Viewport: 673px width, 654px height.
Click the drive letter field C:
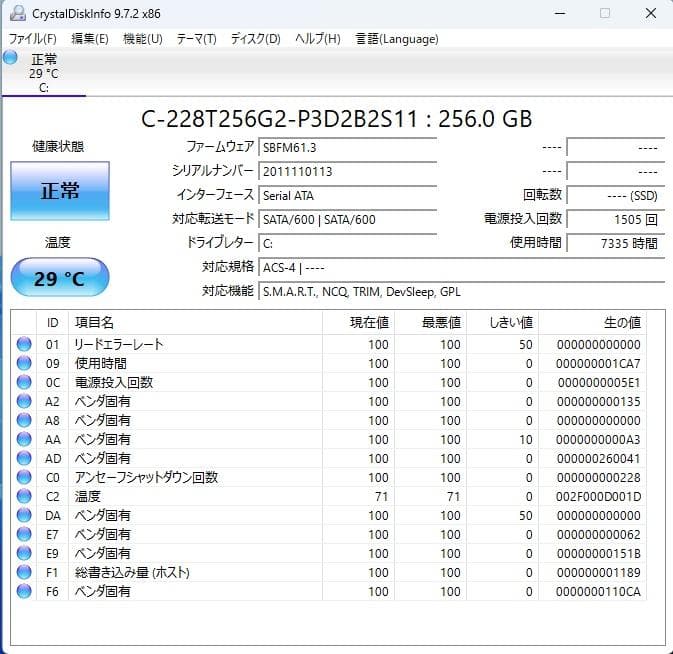(x=348, y=244)
